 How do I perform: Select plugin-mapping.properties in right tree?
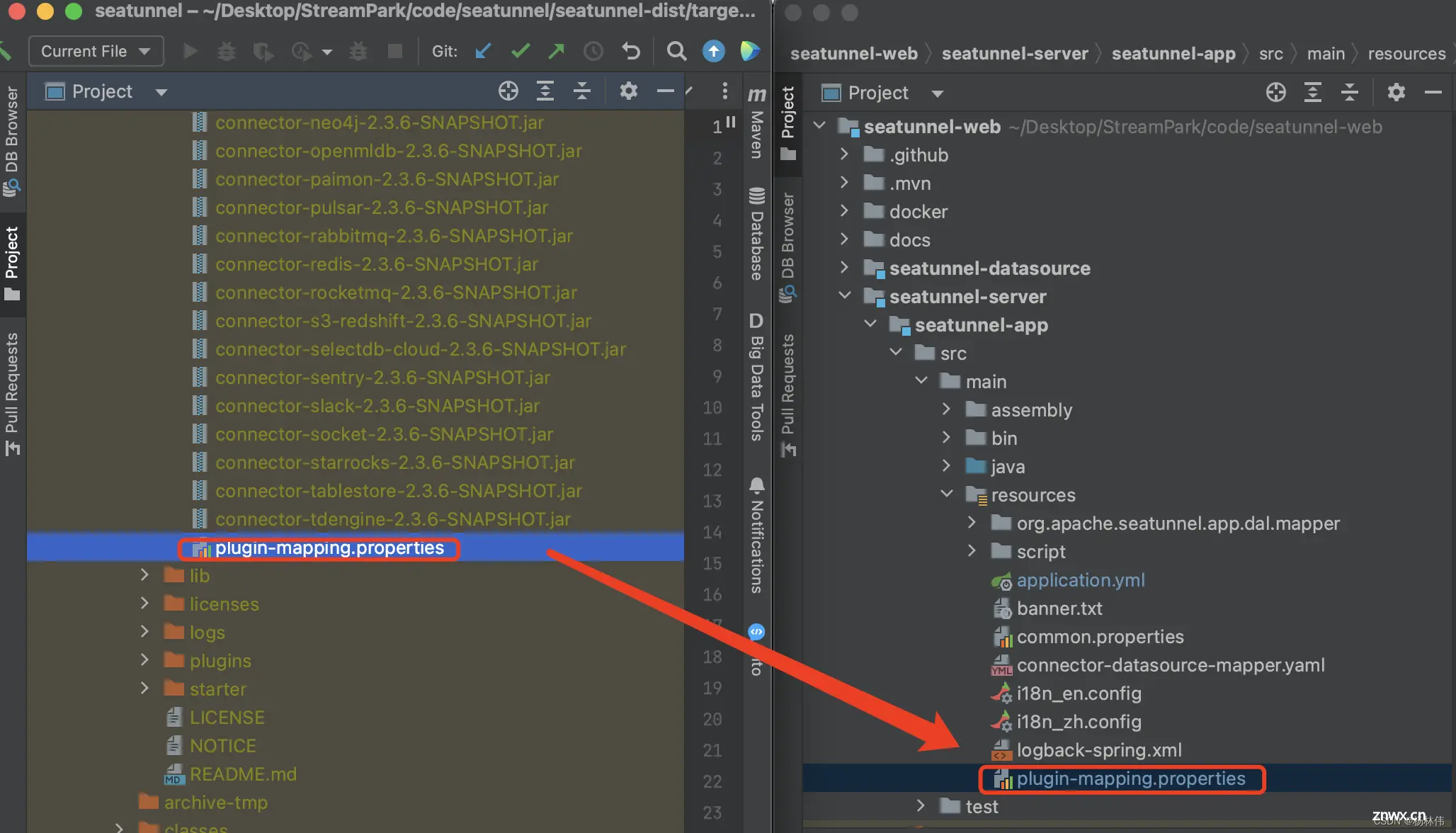[1131, 778]
